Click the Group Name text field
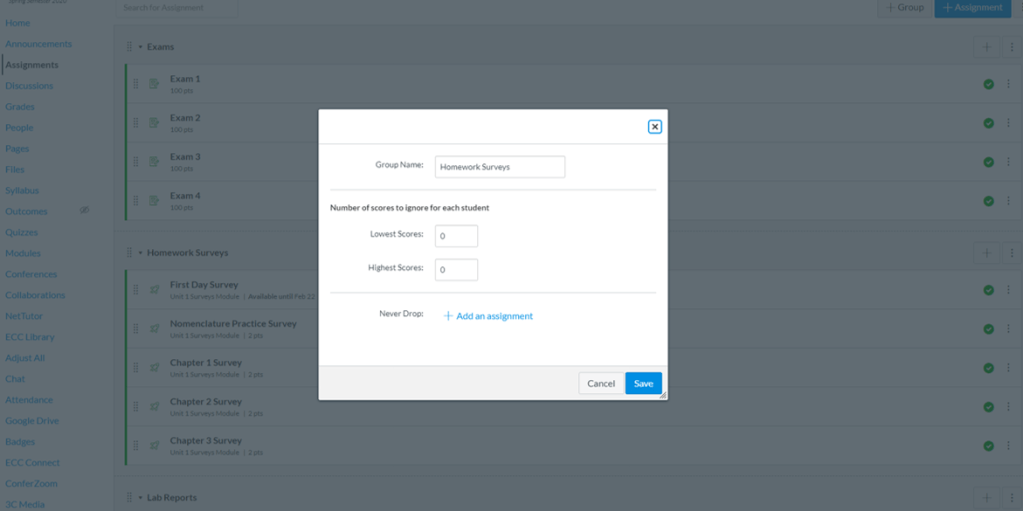Image resolution: width=1023 pixels, height=511 pixels. 499,167
